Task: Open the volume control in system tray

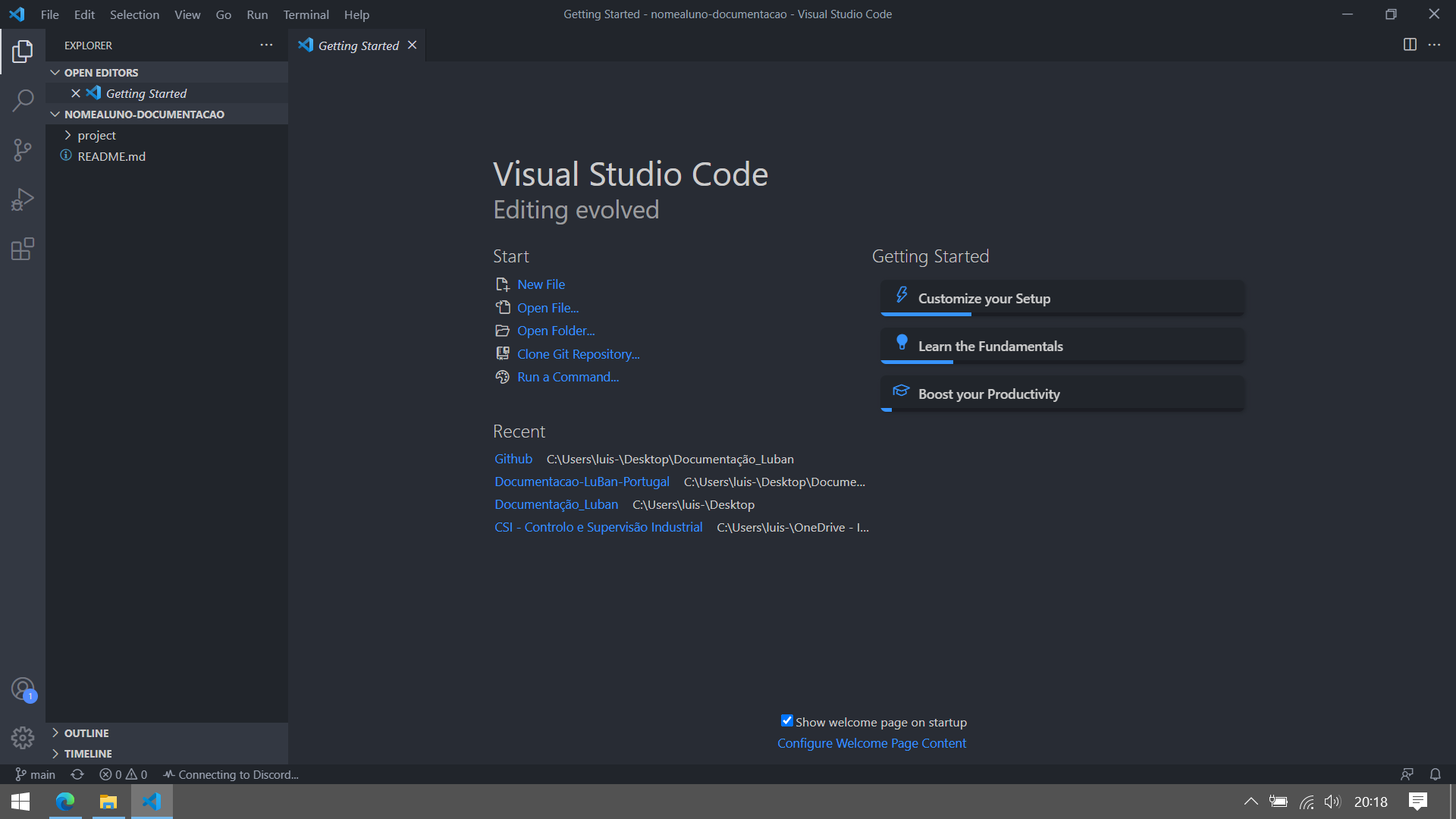Action: click(x=1332, y=802)
